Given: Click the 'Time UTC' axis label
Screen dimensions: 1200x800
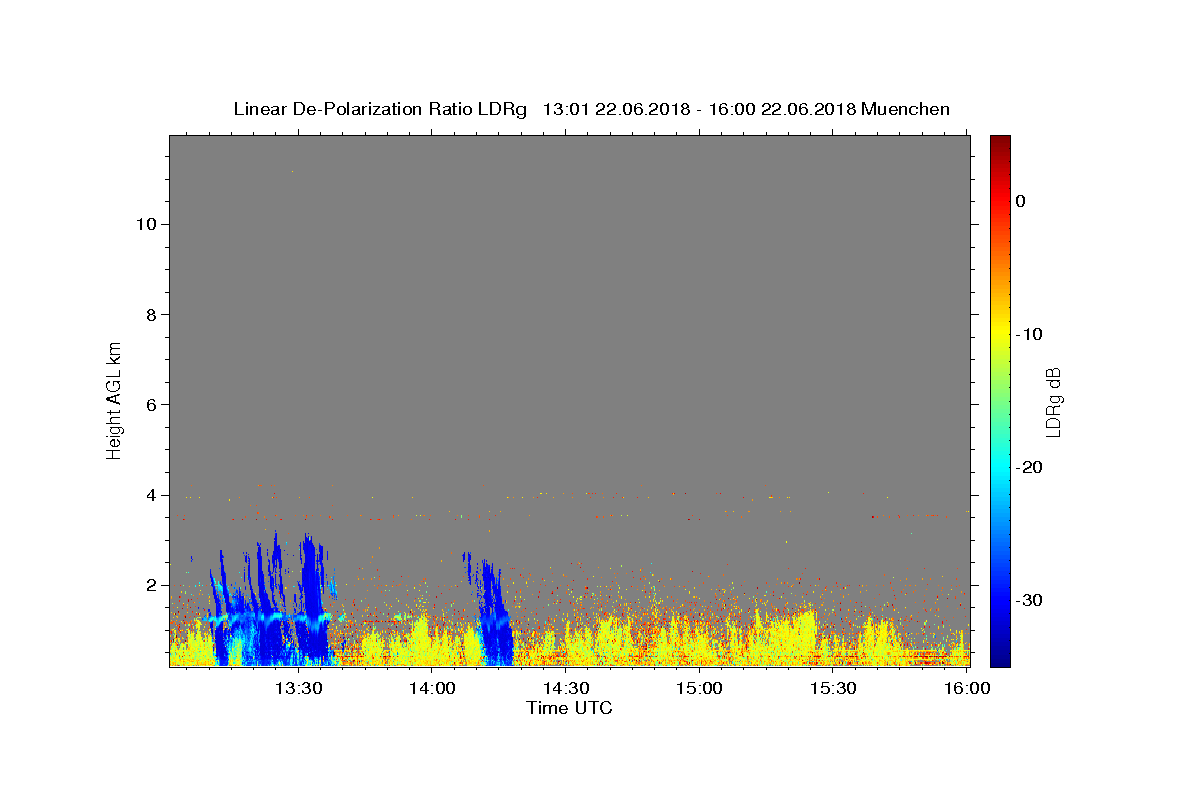Looking at the screenshot, I should [569, 708].
